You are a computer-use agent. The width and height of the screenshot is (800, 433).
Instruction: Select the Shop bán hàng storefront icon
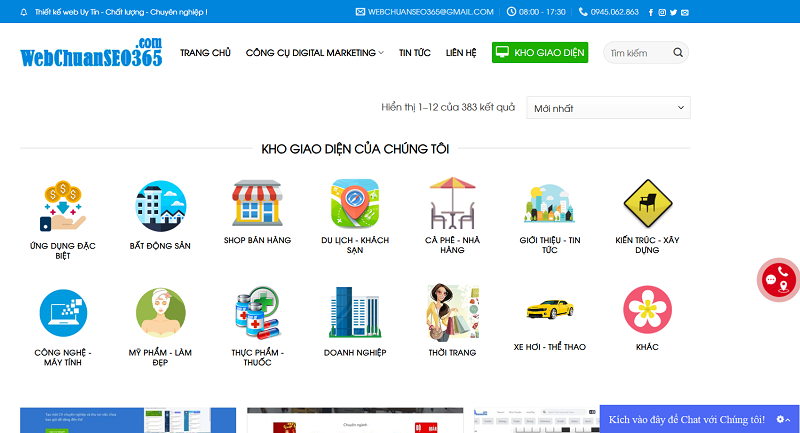click(257, 203)
